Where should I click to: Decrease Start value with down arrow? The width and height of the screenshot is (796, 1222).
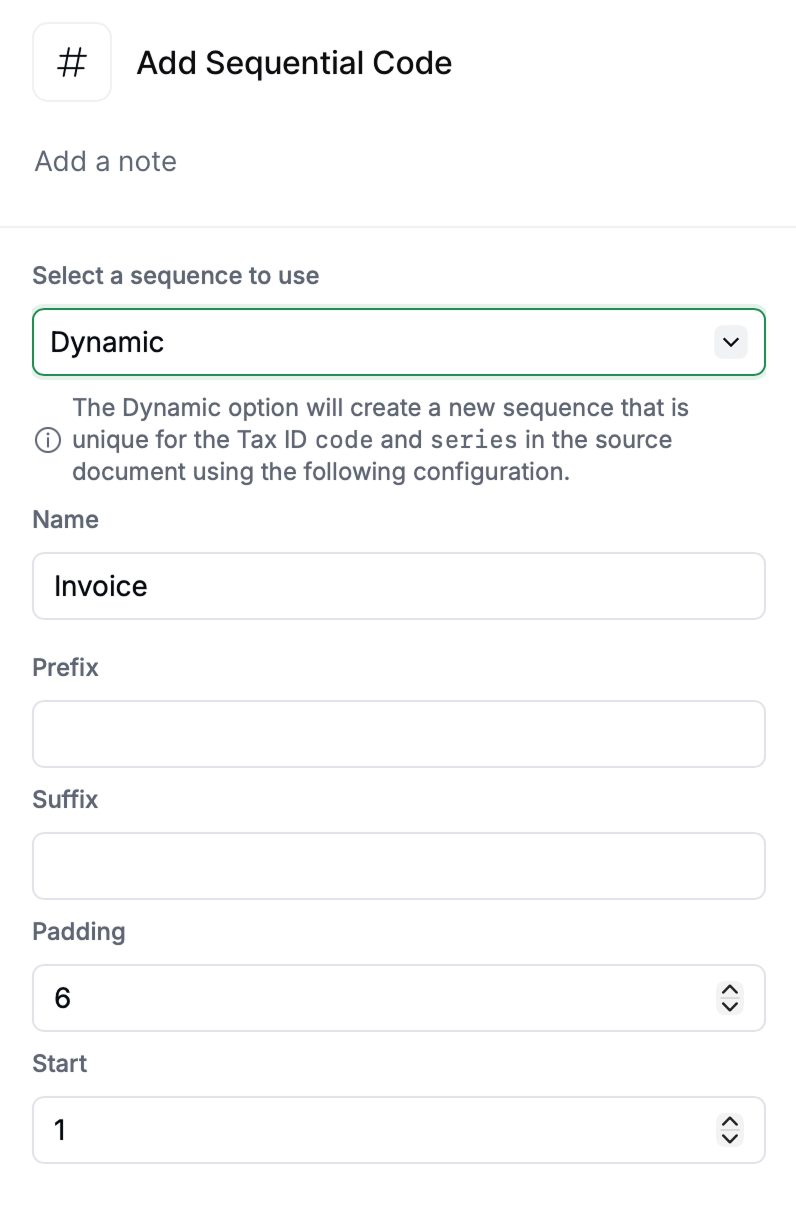(x=731, y=1138)
